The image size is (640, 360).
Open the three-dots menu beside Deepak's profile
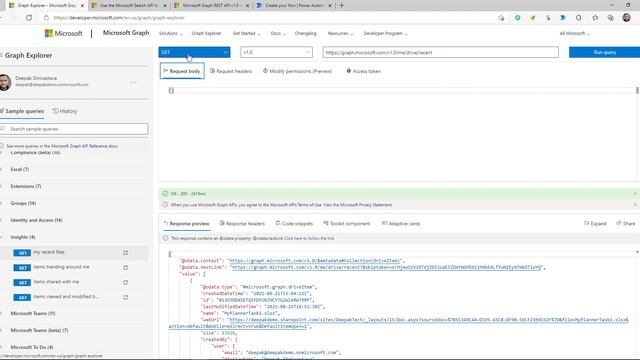pos(133,82)
